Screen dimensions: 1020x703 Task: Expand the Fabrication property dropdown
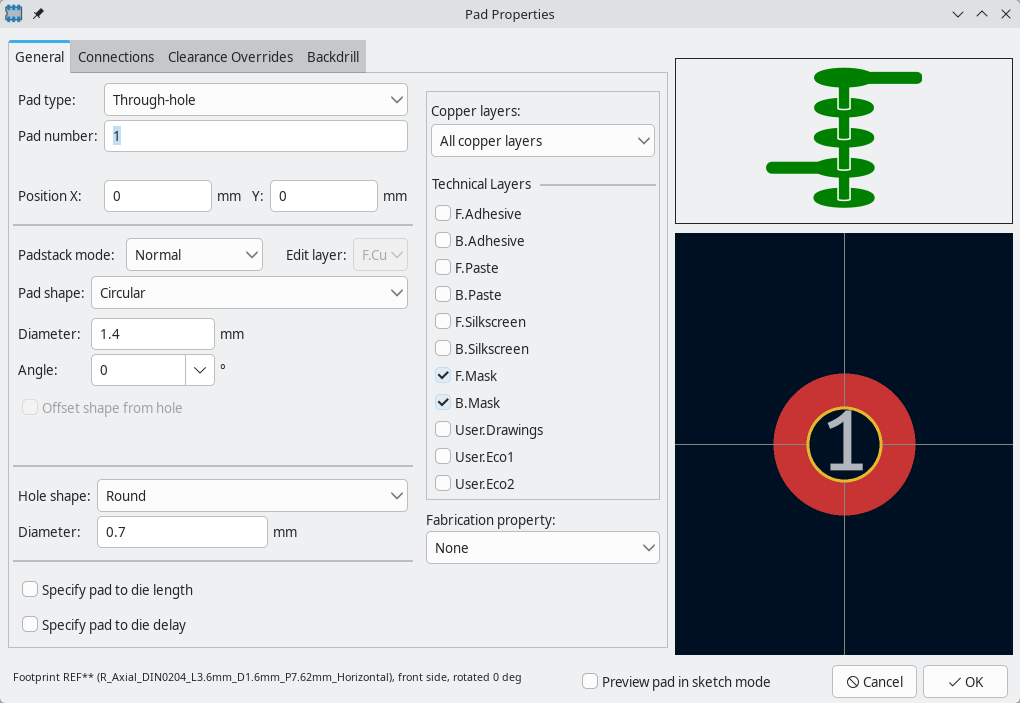[x=542, y=548]
